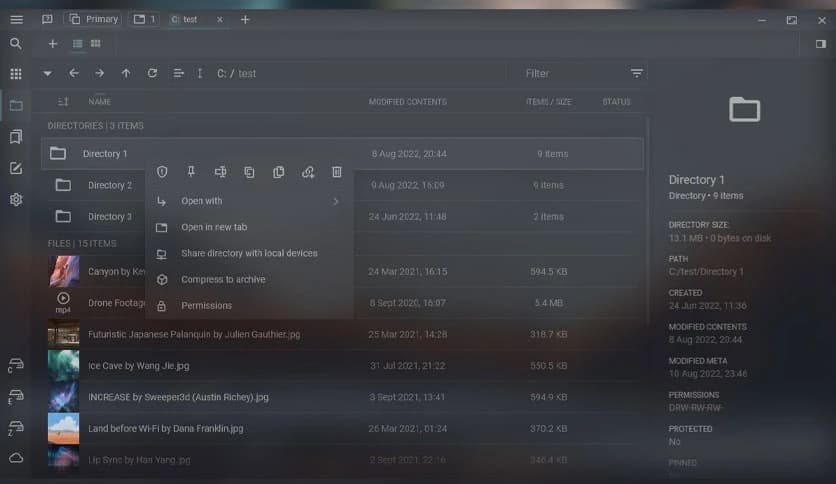Click the create link icon in context menu
Image resolution: width=836 pixels, height=484 pixels.
(308, 172)
